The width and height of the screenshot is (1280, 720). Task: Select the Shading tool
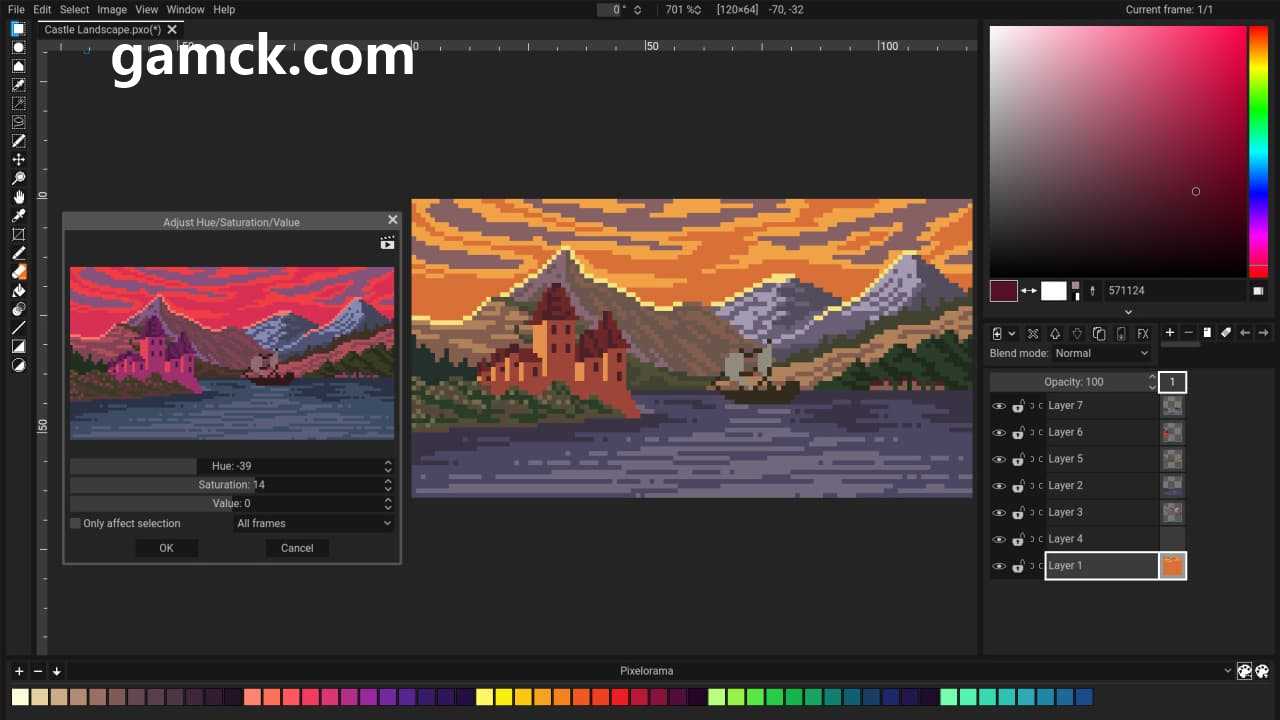[18, 309]
